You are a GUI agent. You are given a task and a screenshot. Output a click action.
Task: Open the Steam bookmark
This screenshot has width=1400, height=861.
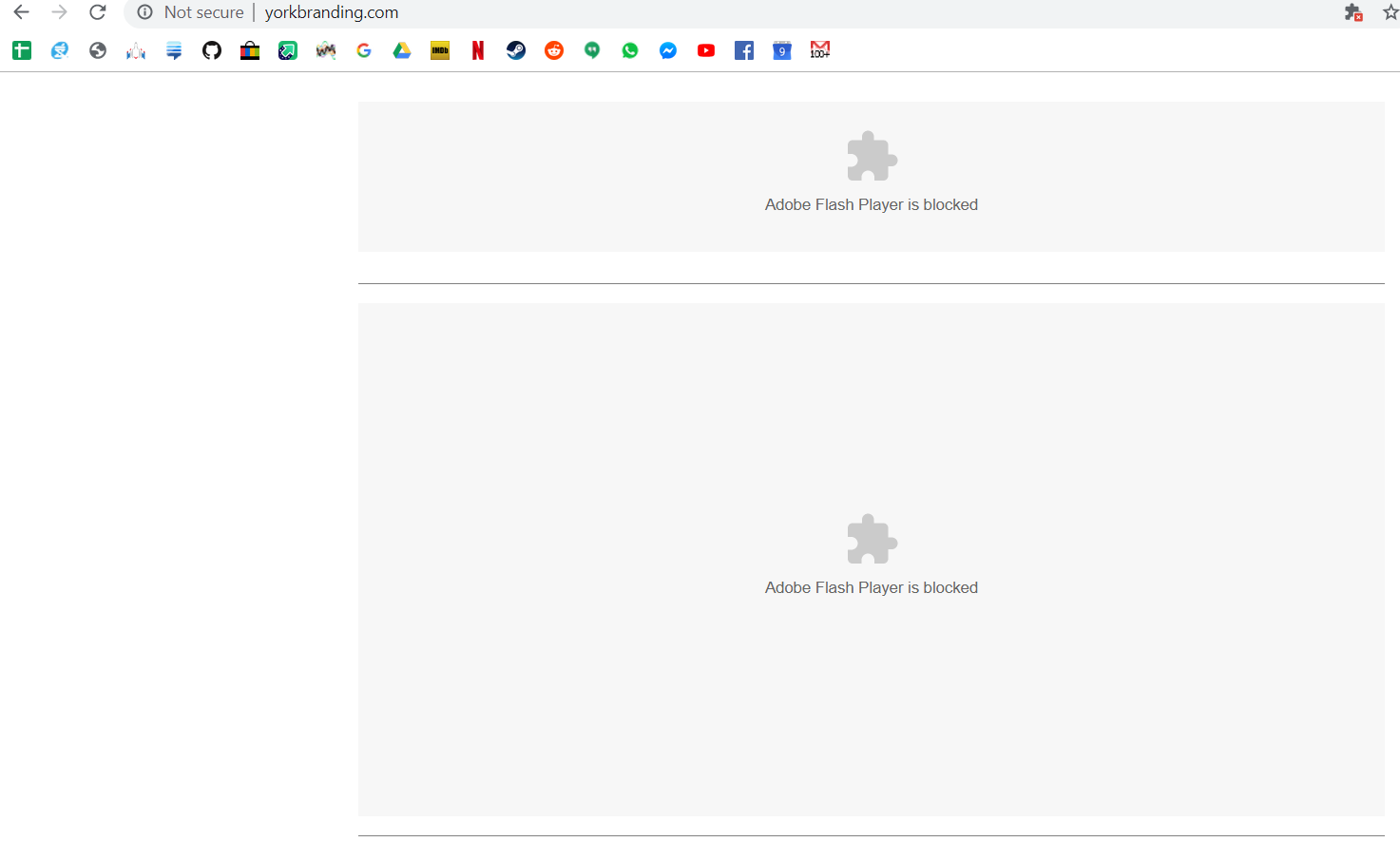pos(516,50)
